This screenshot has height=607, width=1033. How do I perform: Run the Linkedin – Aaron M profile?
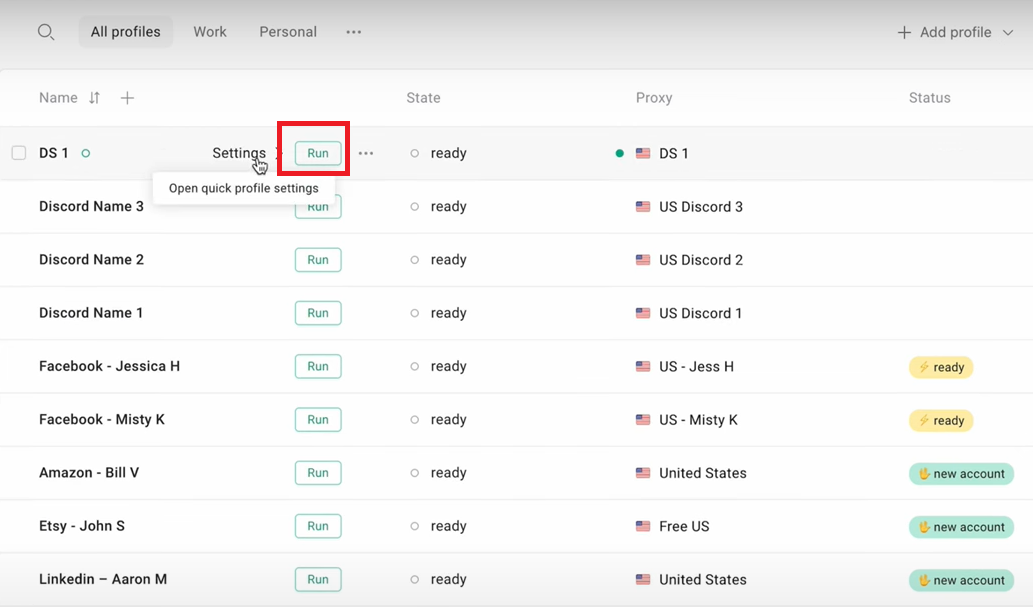pos(318,579)
